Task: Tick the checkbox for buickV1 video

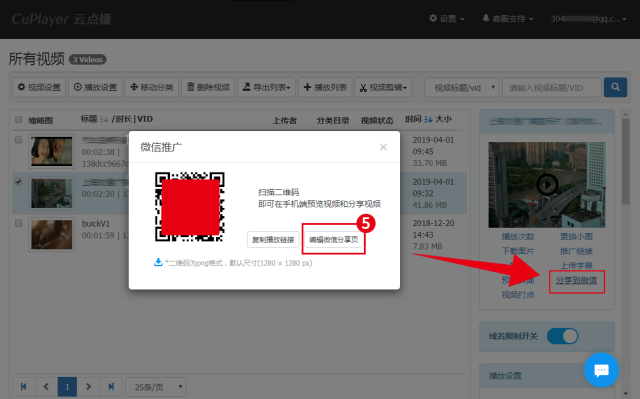Action: pos(18,223)
